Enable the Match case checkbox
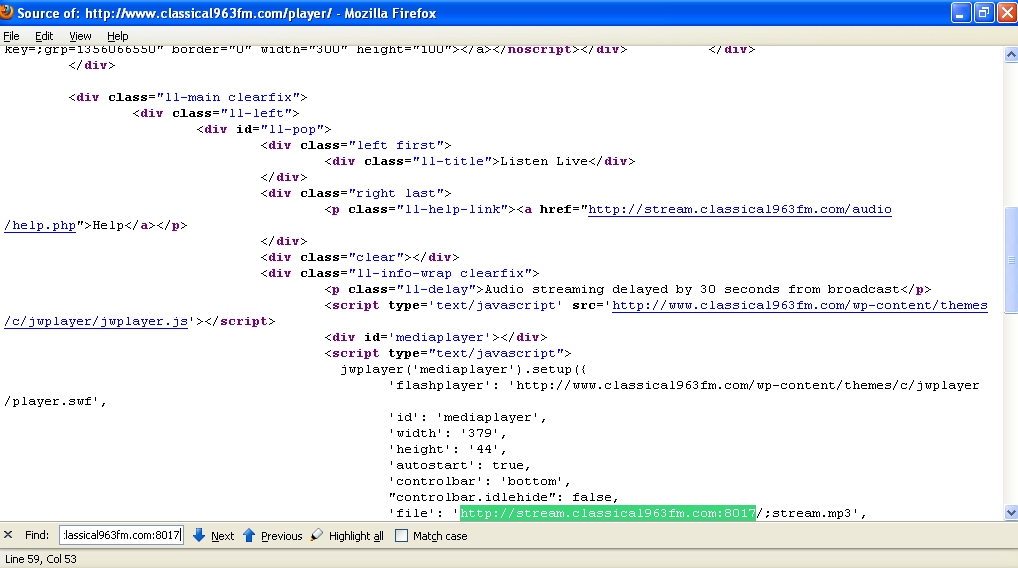 point(401,536)
